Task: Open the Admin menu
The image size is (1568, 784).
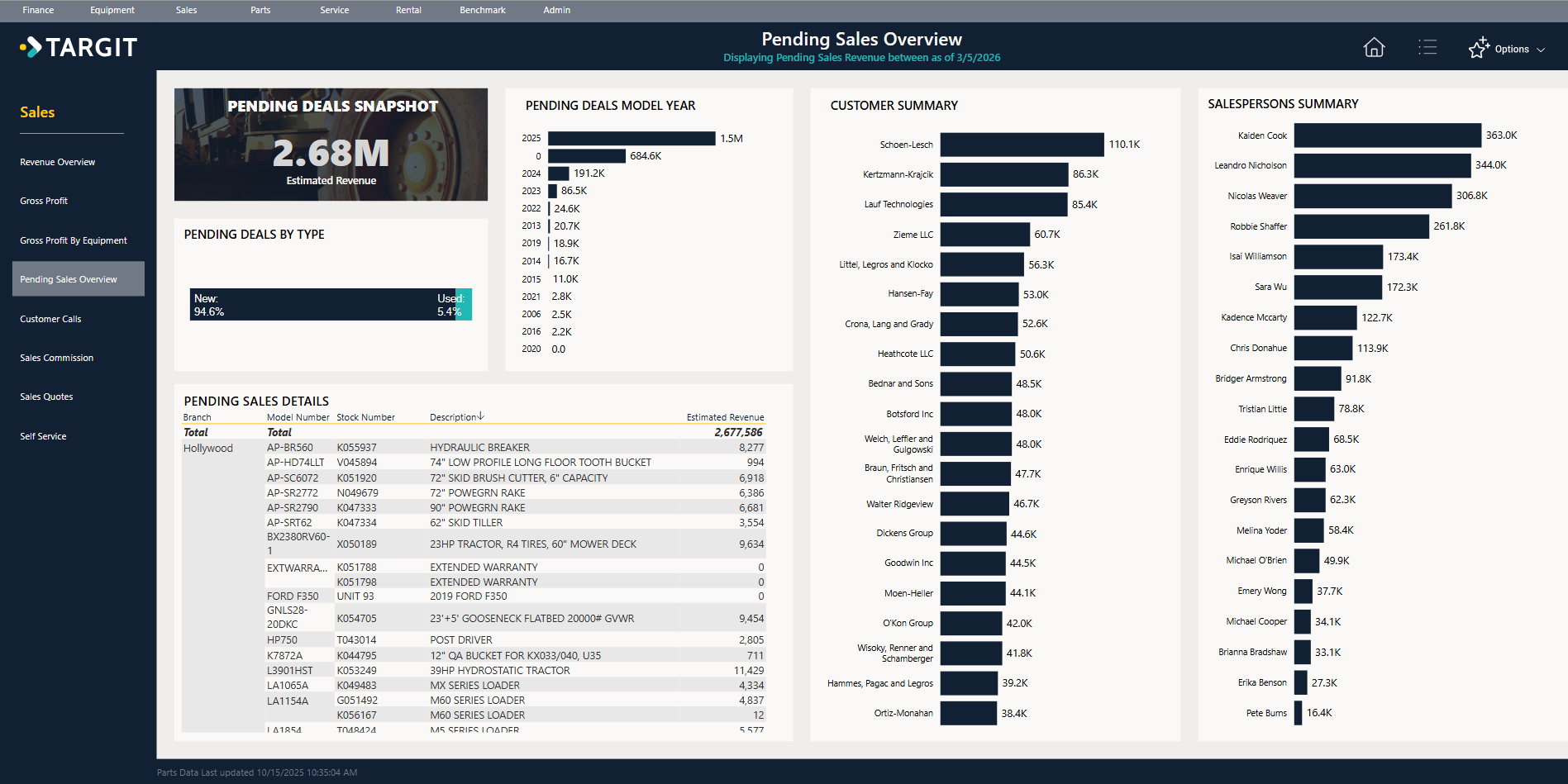Action: pyautogui.click(x=556, y=10)
